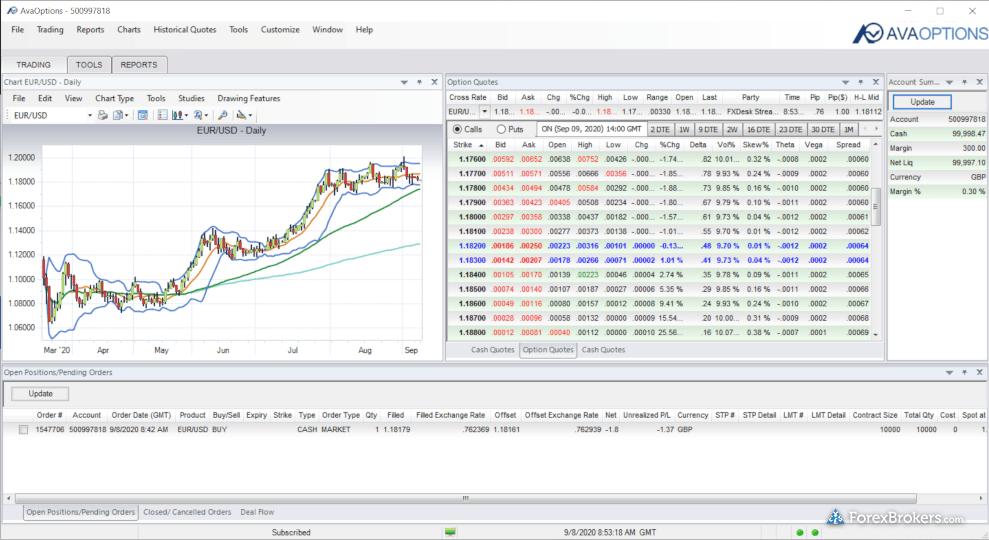
Task: Switch to the TOOLS tab
Action: (x=89, y=64)
